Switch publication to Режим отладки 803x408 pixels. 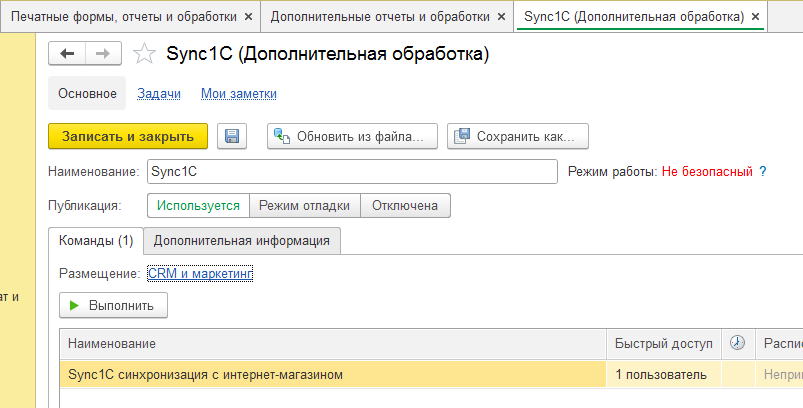pos(304,205)
